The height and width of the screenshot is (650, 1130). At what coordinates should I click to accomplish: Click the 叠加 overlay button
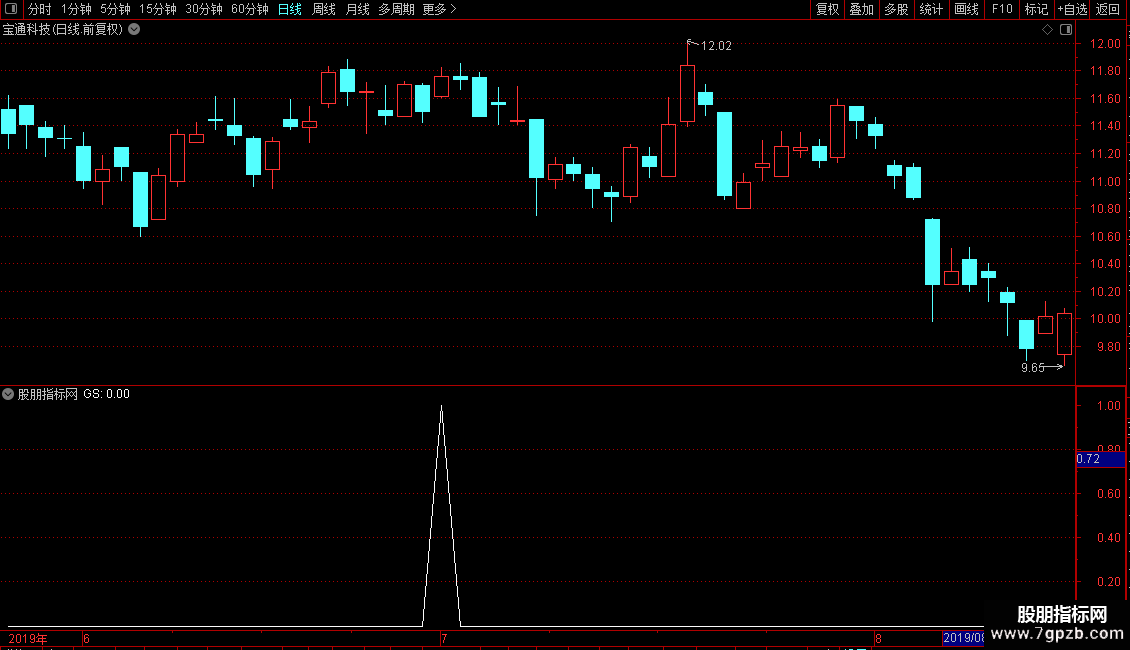click(x=861, y=9)
